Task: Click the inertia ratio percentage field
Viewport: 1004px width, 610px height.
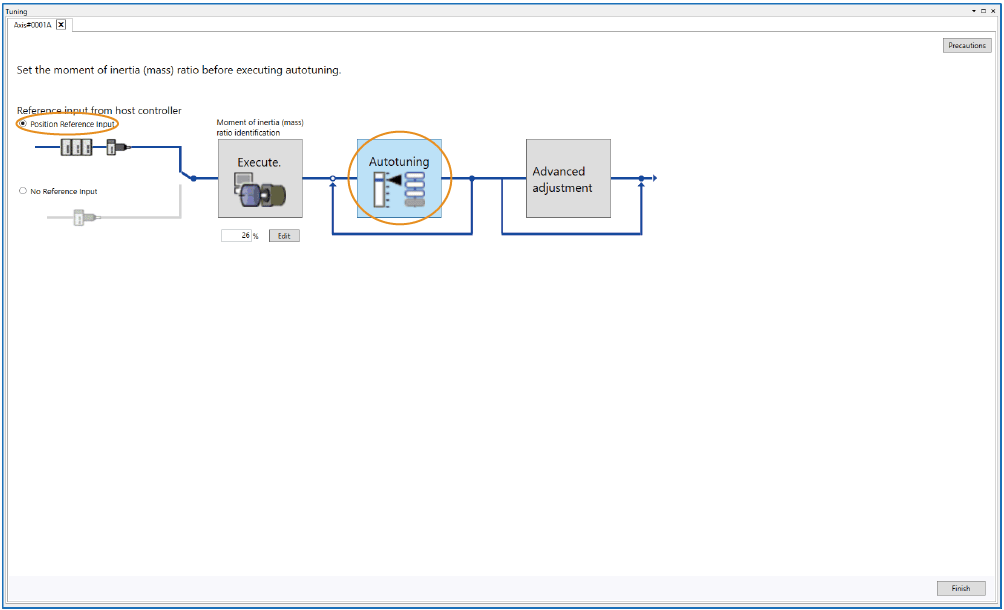Action: [236, 236]
